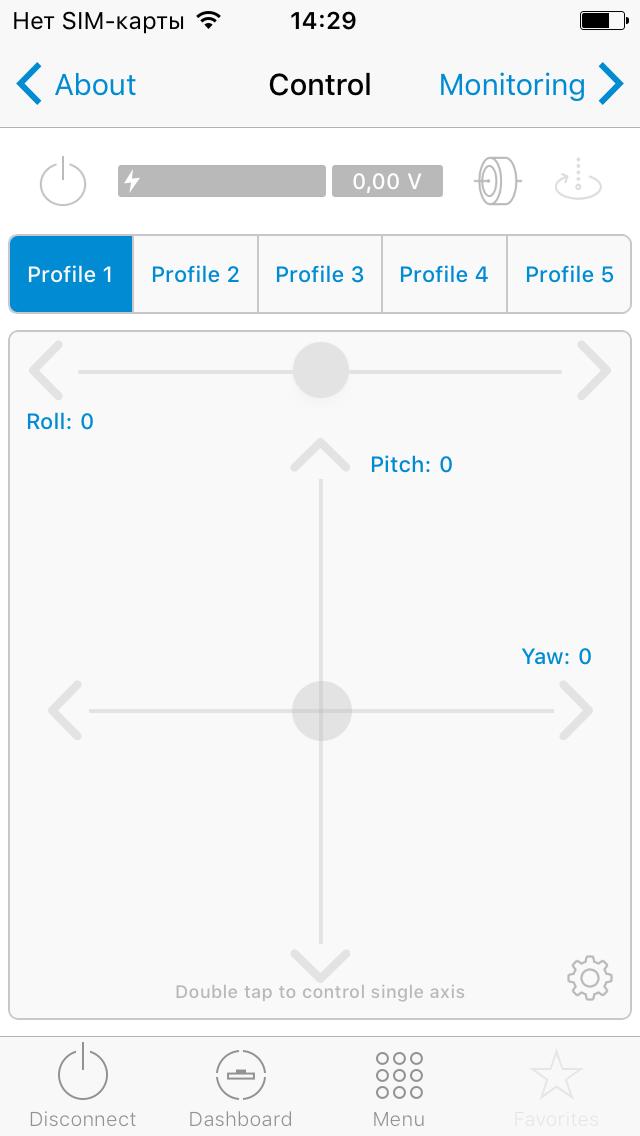Viewport: 640px width, 1136px height.
Task: Select Profile 1
Action: [x=71, y=274]
